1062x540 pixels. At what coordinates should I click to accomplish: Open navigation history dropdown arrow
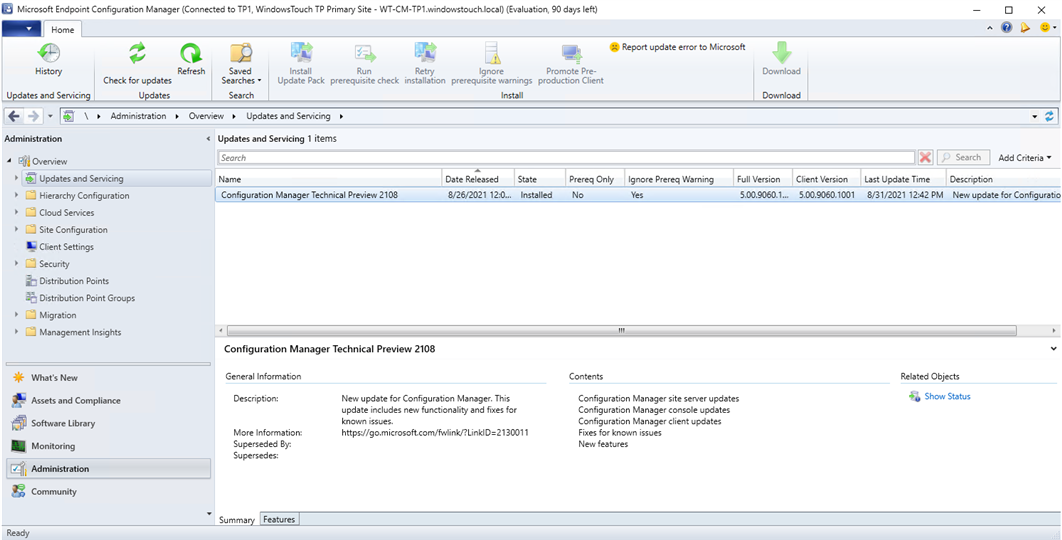(50, 117)
